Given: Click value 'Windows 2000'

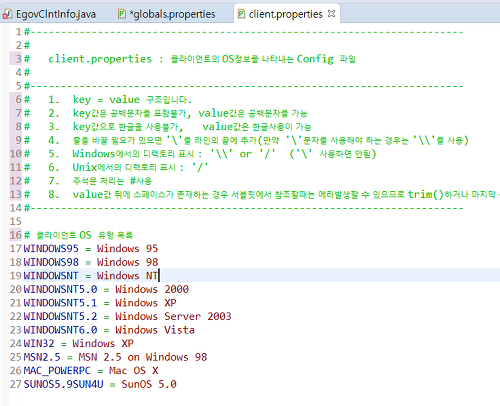Looking at the screenshot, I should coord(152,289).
